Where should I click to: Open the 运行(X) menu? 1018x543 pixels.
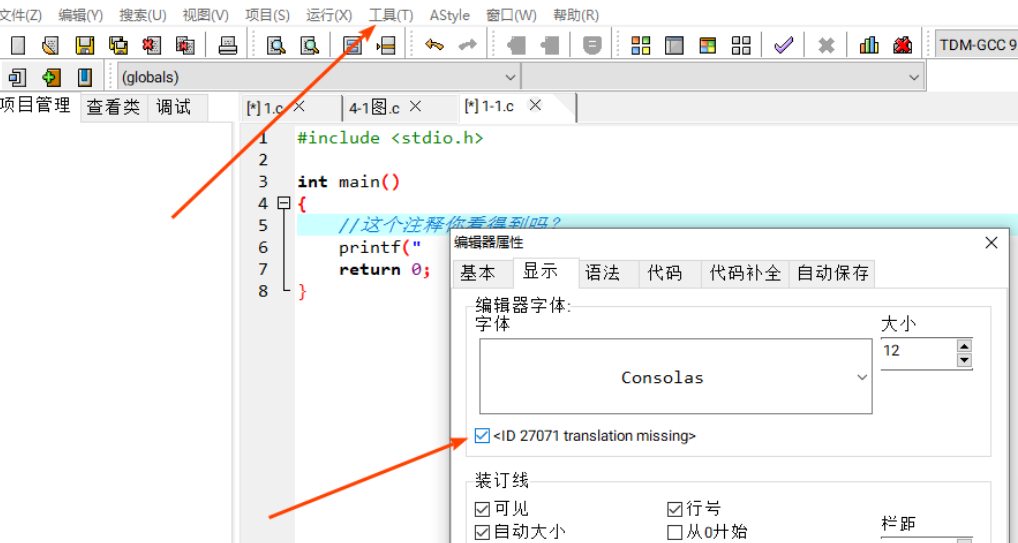(x=329, y=15)
